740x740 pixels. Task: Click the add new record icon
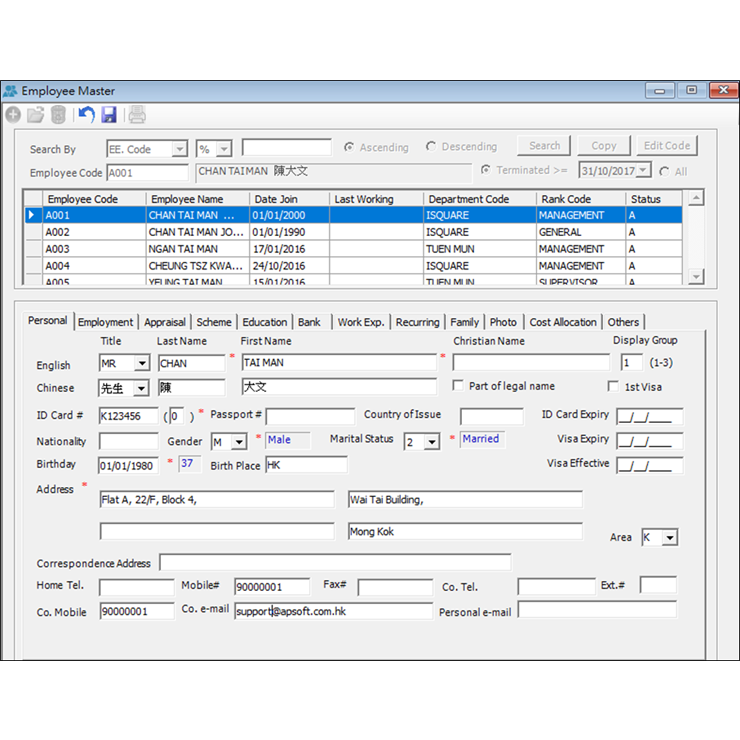click(13, 115)
